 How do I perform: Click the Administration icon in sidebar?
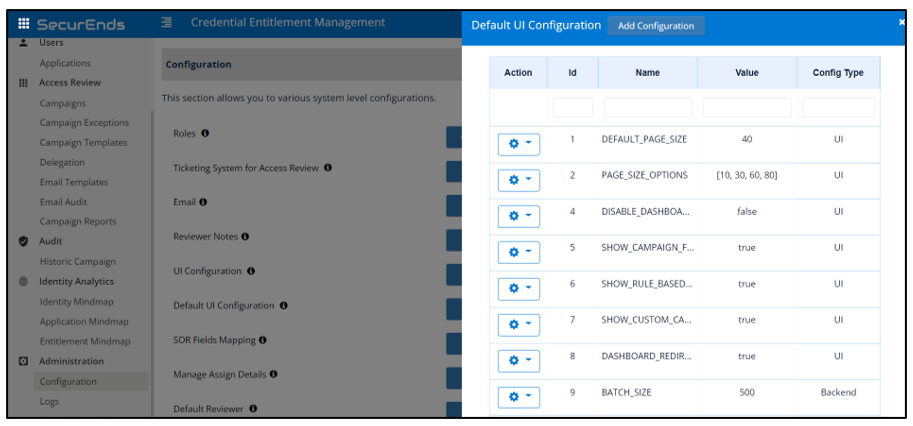23,361
